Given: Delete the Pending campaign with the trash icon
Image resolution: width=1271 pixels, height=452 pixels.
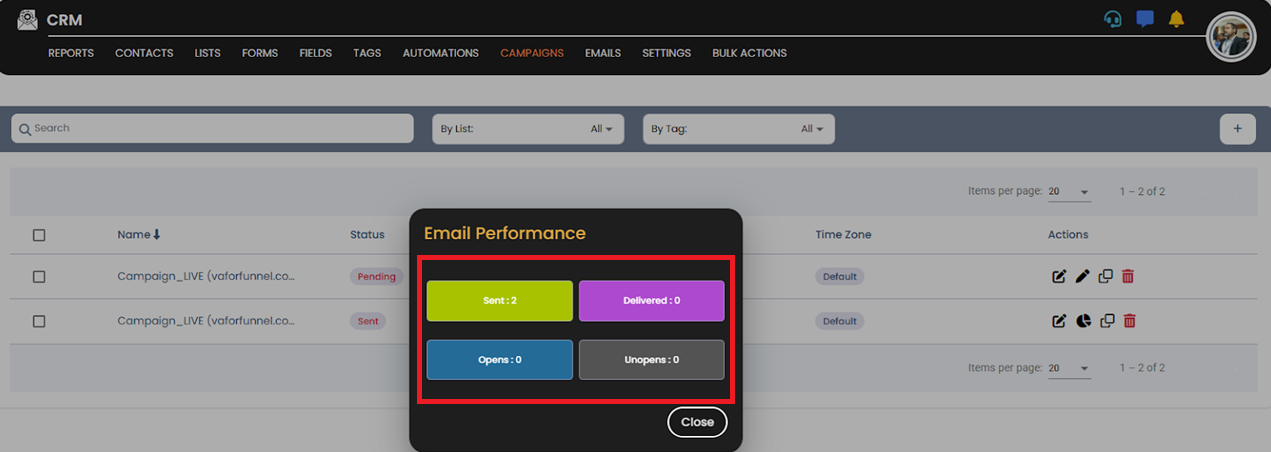Looking at the screenshot, I should pos(1128,277).
